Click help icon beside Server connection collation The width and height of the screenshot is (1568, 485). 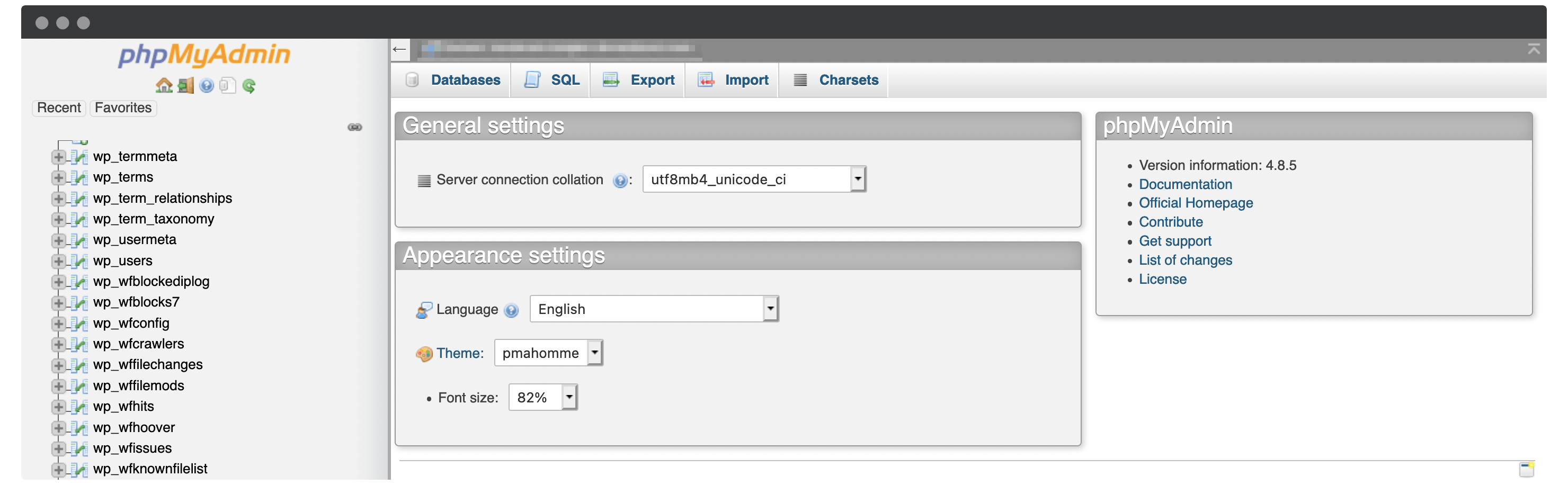(x=619, y=181)
